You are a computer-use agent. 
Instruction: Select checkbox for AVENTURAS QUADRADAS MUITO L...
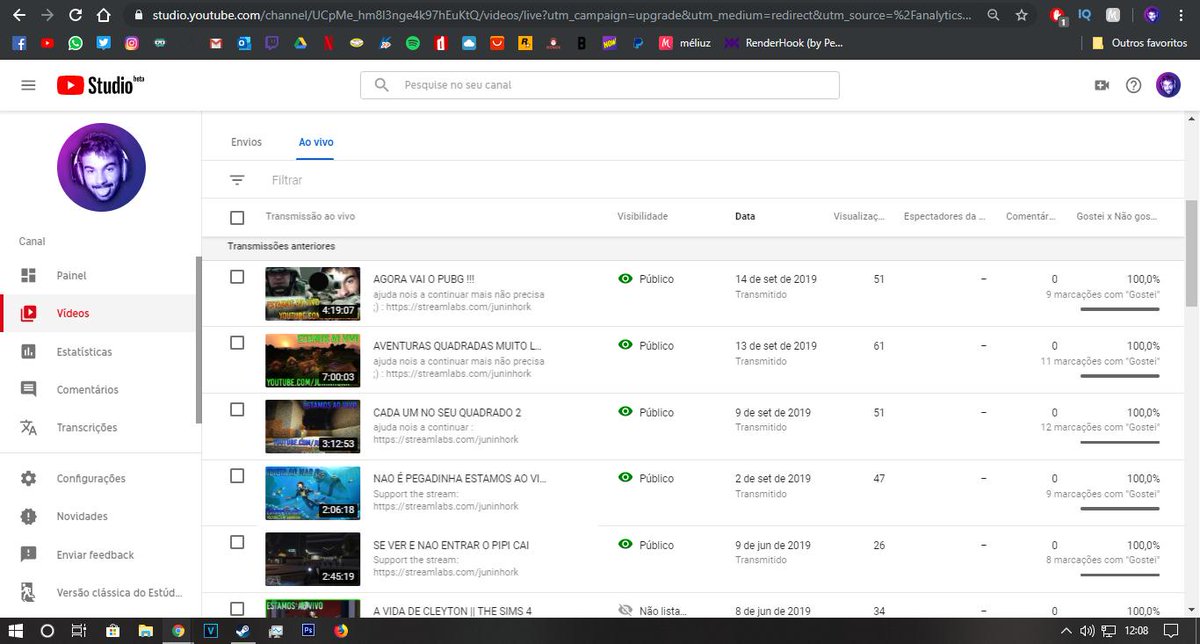[237, 342]
